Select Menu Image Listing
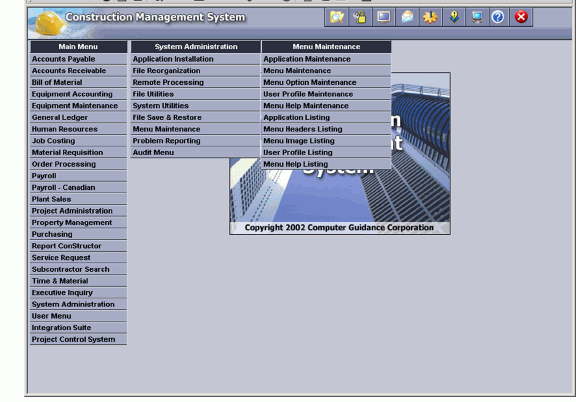 click(x=326, y=141)
